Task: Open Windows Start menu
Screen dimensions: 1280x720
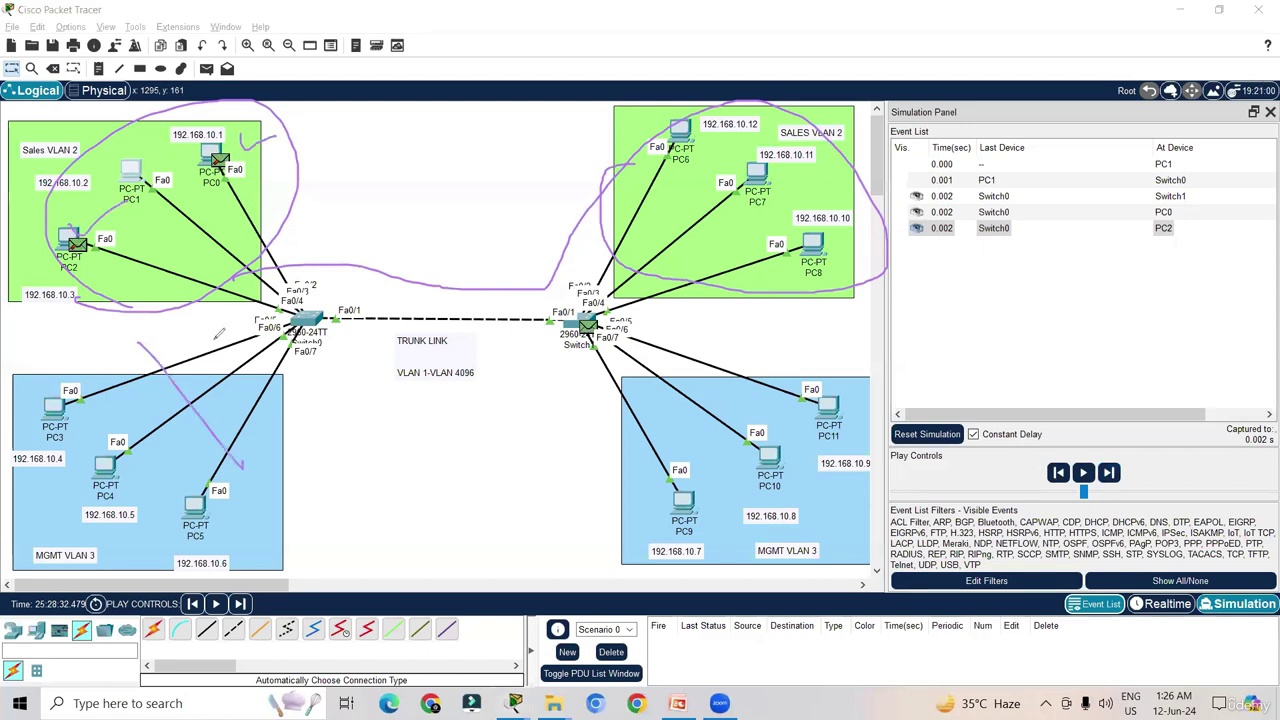Action: [20, 703]
